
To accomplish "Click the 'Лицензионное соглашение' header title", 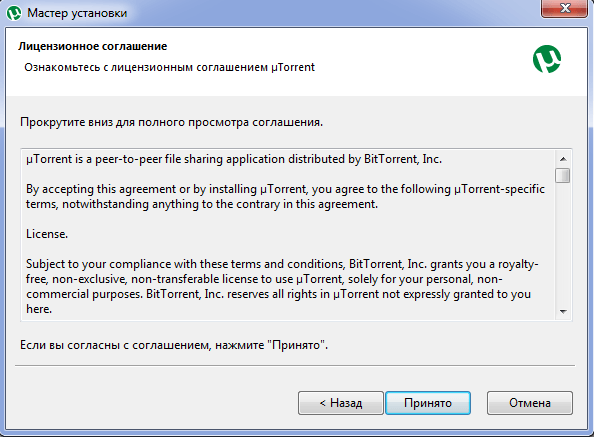I will 92,46.
